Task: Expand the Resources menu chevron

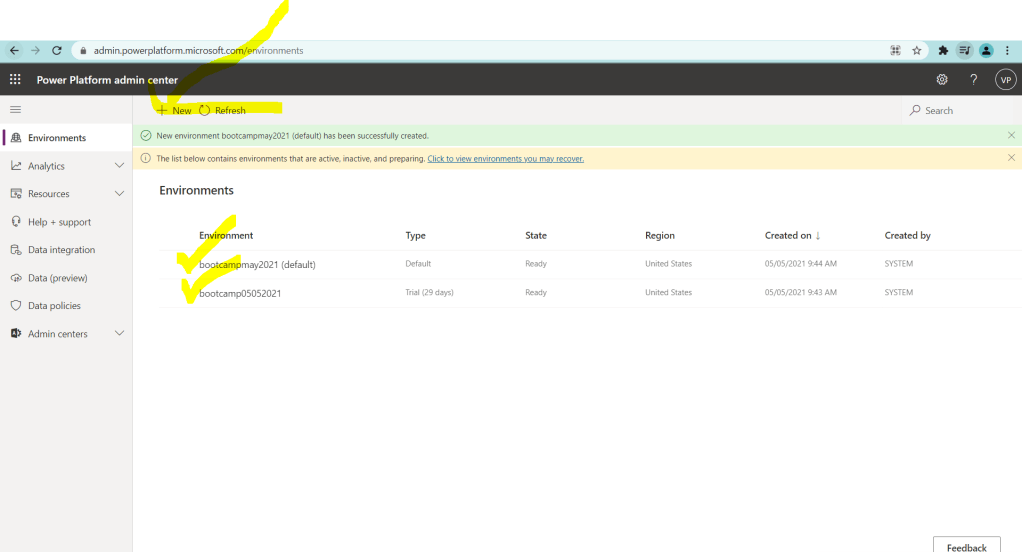Action: click(x=119, y=194)
